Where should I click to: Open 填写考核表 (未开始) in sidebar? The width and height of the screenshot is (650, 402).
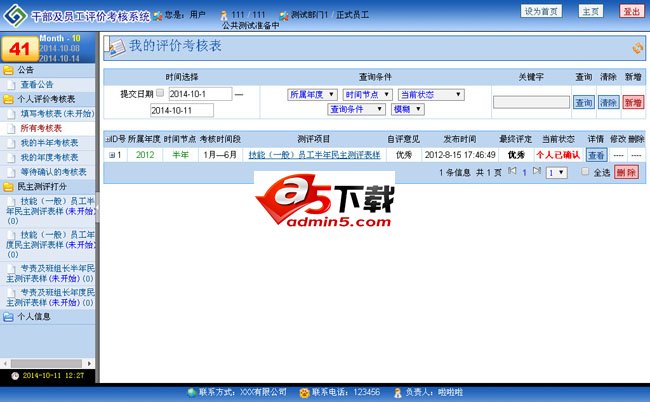[58, 114]
